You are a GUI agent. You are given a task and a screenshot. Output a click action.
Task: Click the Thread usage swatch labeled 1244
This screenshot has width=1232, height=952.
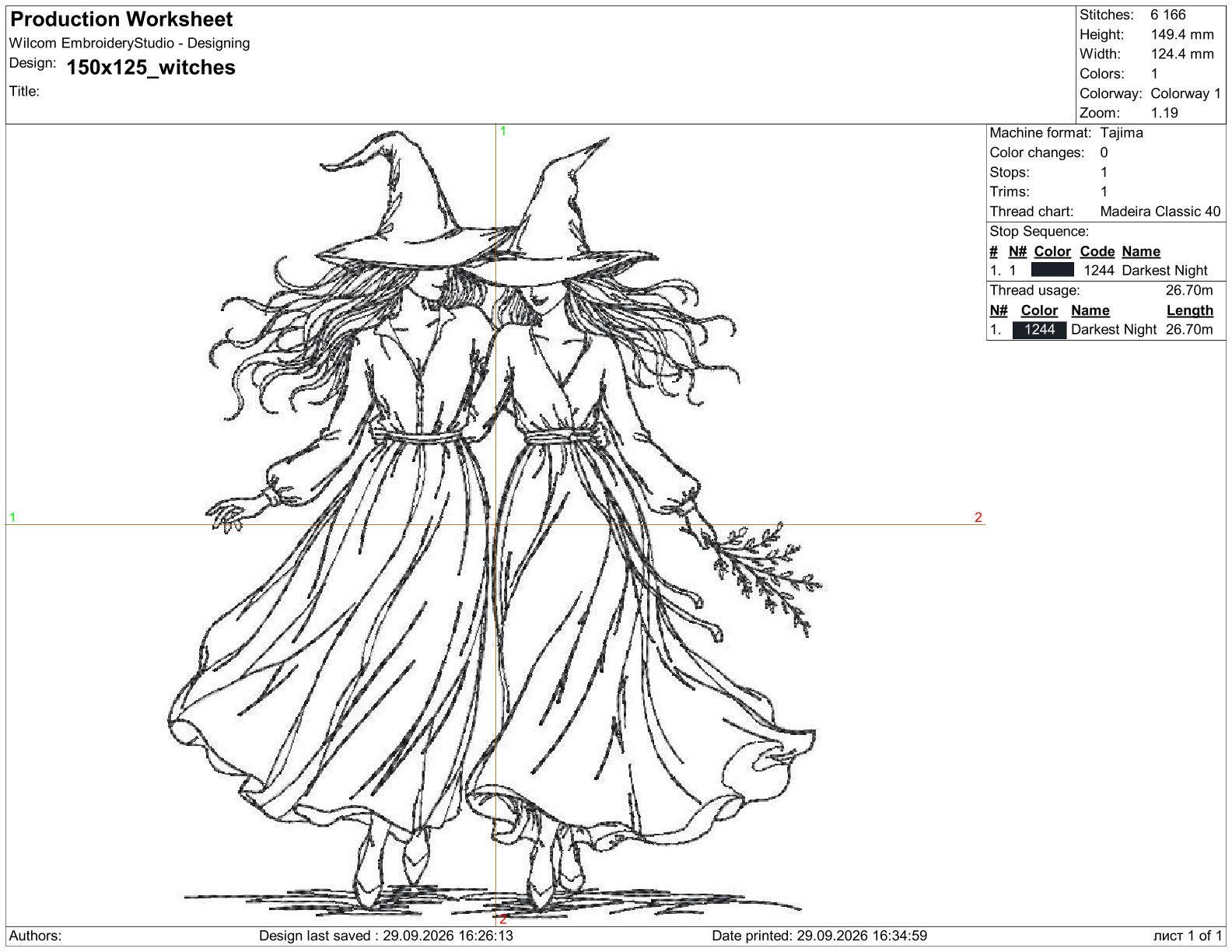[1039, 330]
